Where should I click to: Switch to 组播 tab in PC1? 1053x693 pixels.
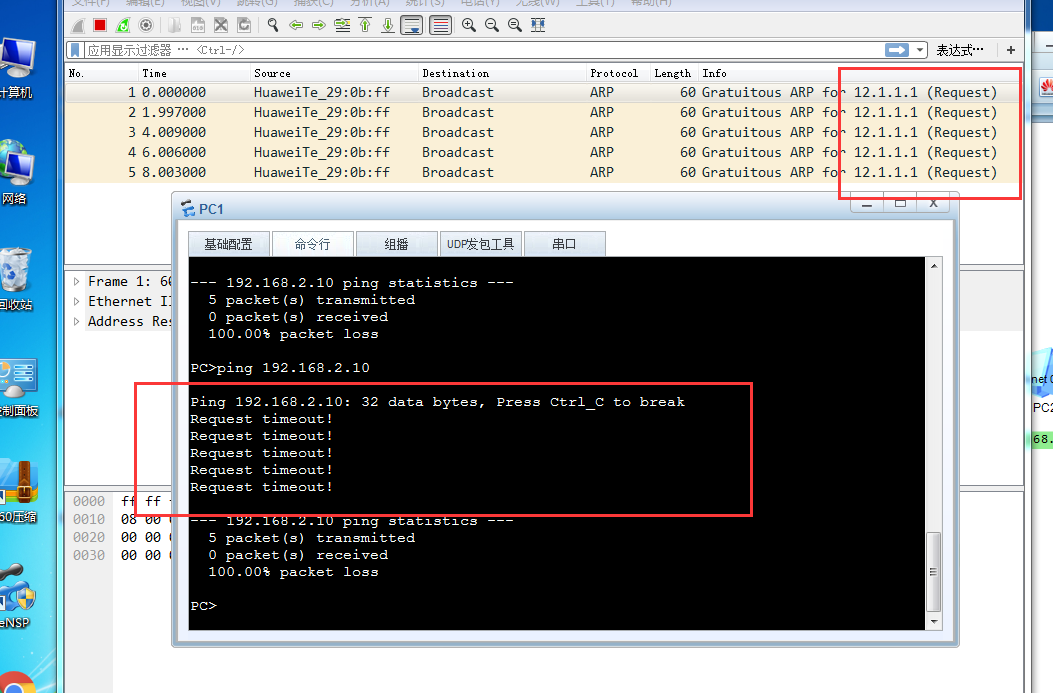[396, 244]
